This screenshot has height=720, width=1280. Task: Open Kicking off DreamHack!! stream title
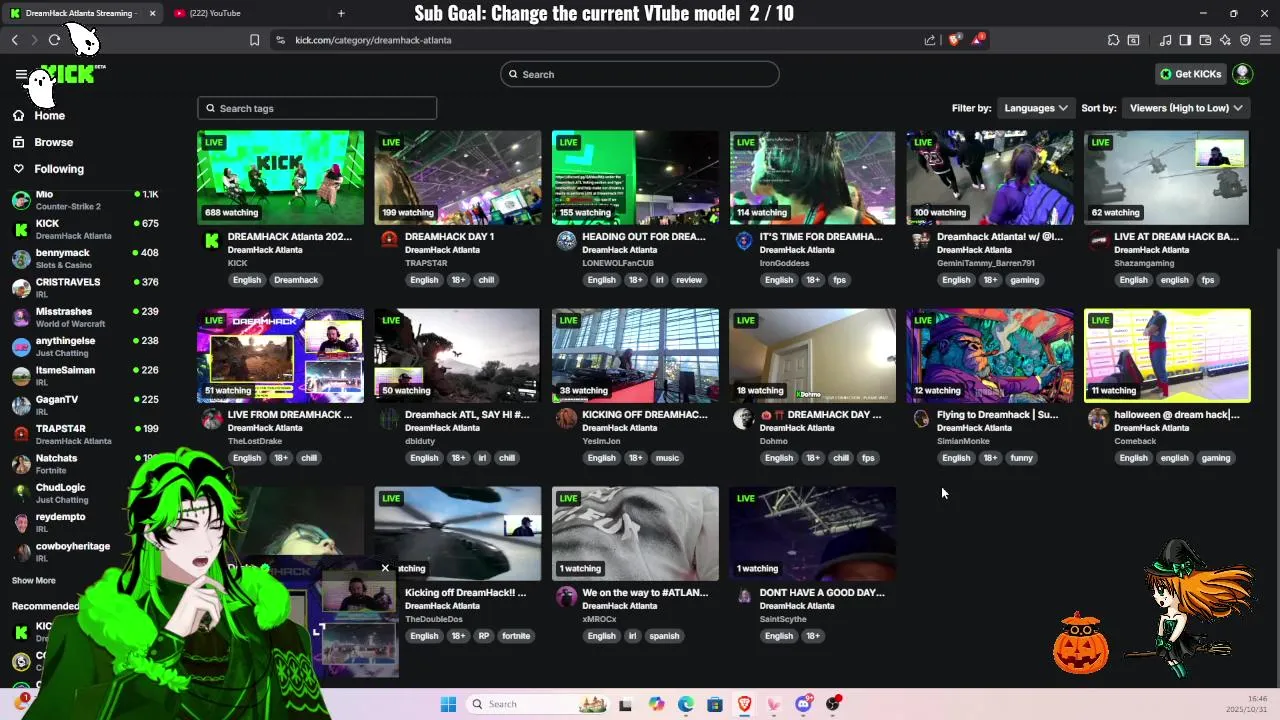[465, 592]
